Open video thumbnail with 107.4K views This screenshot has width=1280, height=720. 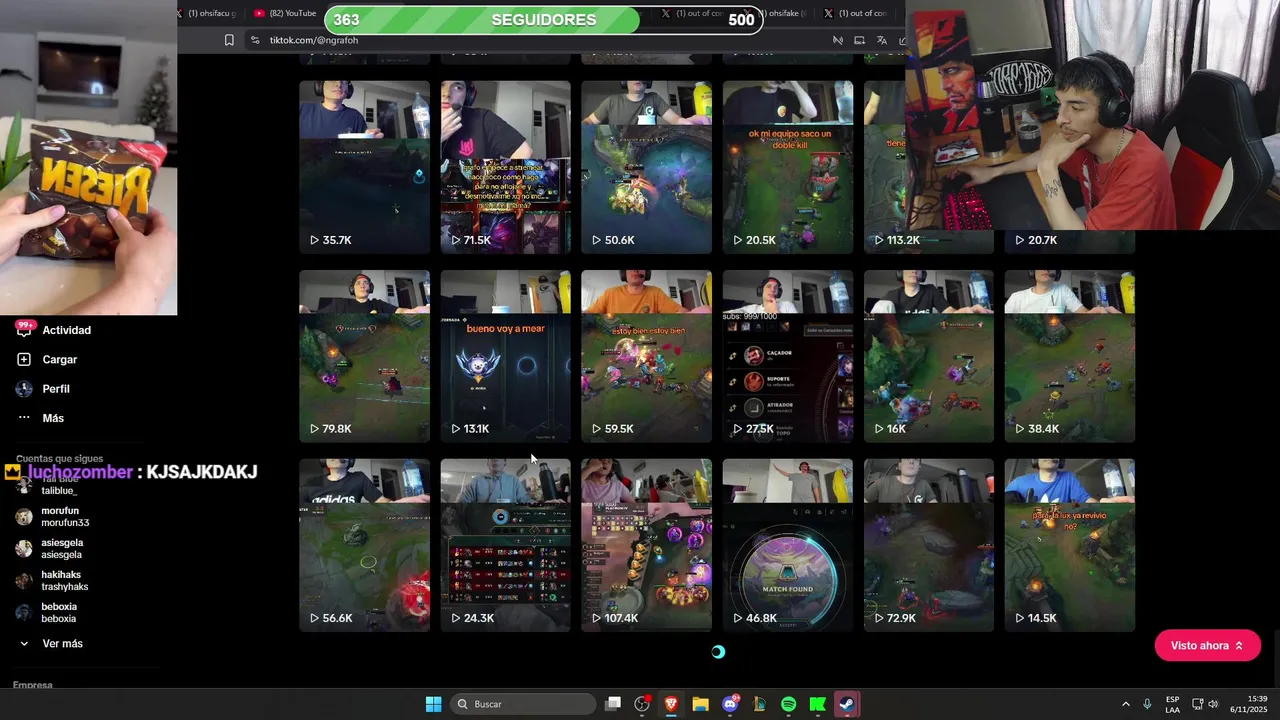[x=646, y=545]
